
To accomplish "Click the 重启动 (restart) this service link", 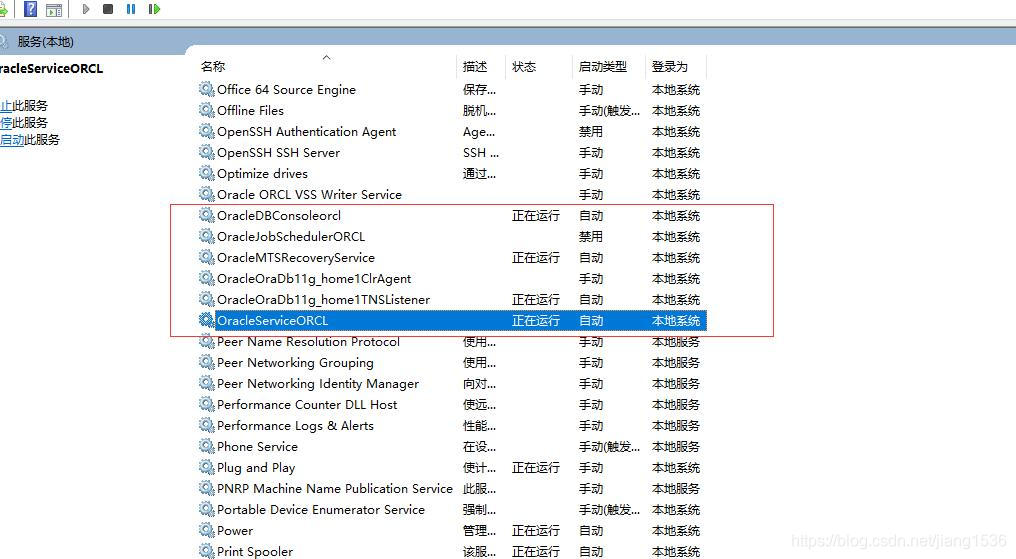I will tap(12, 139).
